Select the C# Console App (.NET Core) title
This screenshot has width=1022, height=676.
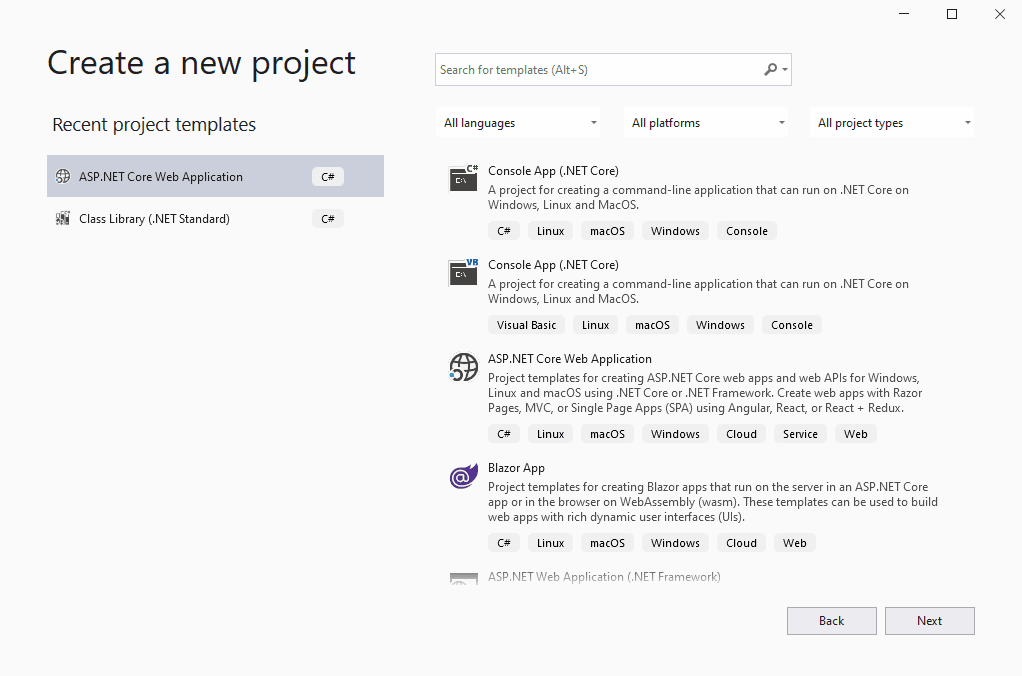click(x=553, y=171)
